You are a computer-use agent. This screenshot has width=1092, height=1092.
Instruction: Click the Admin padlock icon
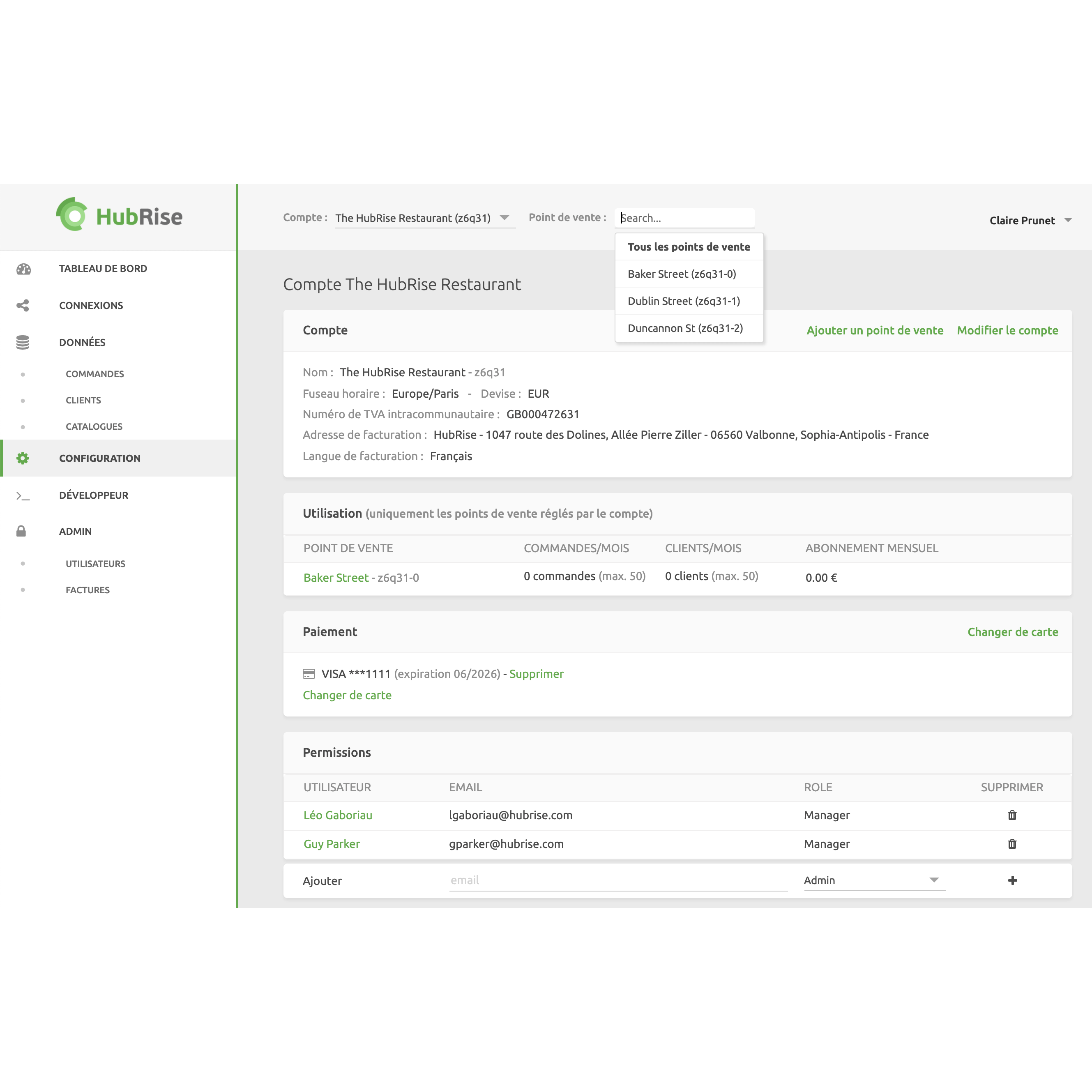tap(21, 531)
